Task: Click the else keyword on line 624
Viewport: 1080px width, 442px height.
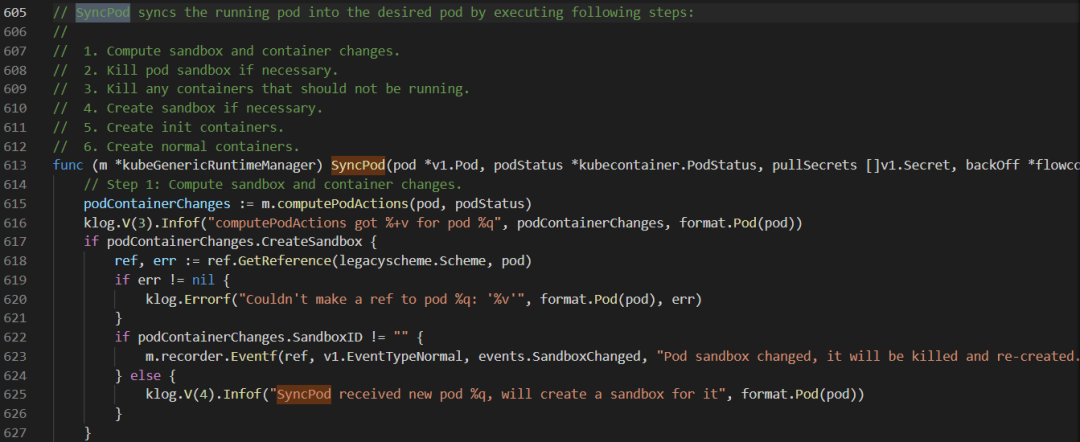Action: point(145,375)
